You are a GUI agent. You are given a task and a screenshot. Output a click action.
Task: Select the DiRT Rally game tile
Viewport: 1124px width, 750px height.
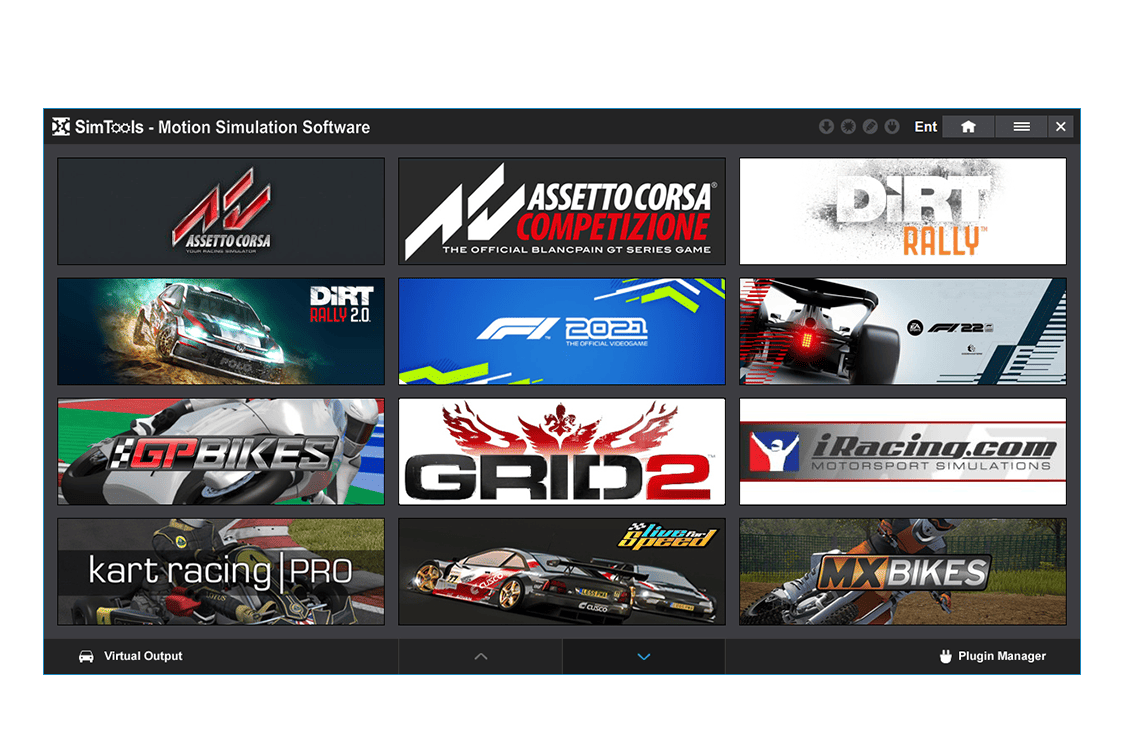click(x=902, y=212)
